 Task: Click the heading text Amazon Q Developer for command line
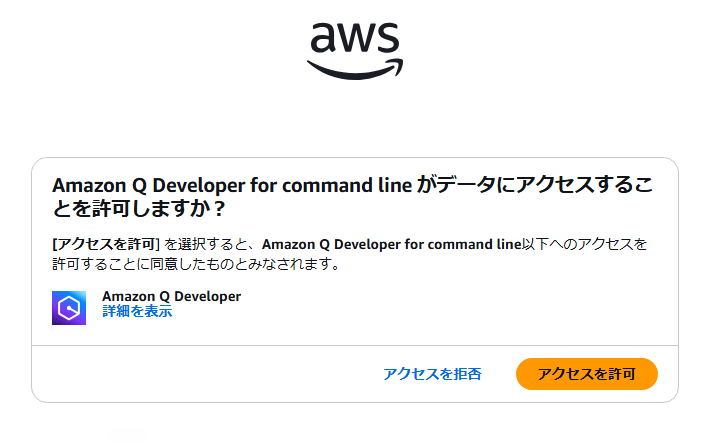(232, 185)
